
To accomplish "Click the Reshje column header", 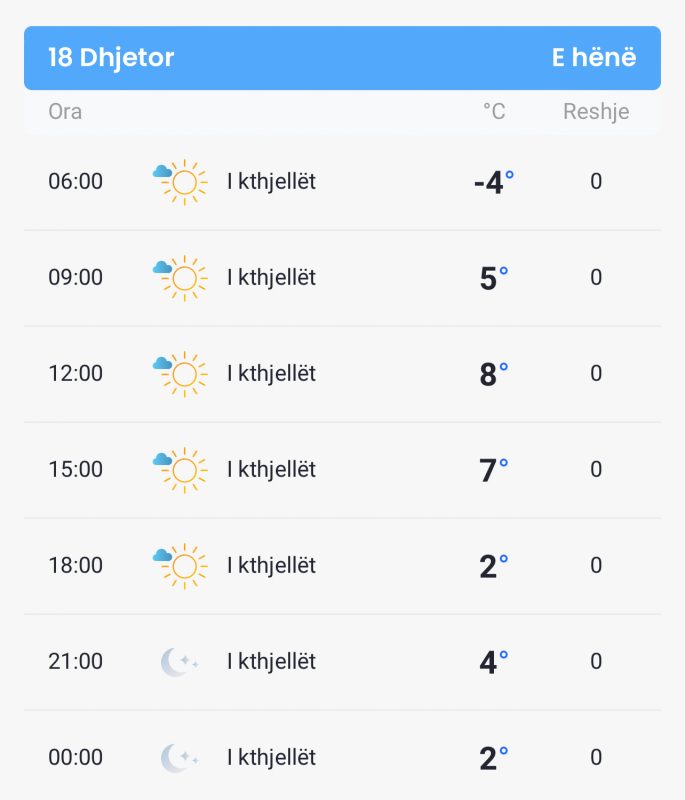I will pyautogui.click(x=596, y=112).
